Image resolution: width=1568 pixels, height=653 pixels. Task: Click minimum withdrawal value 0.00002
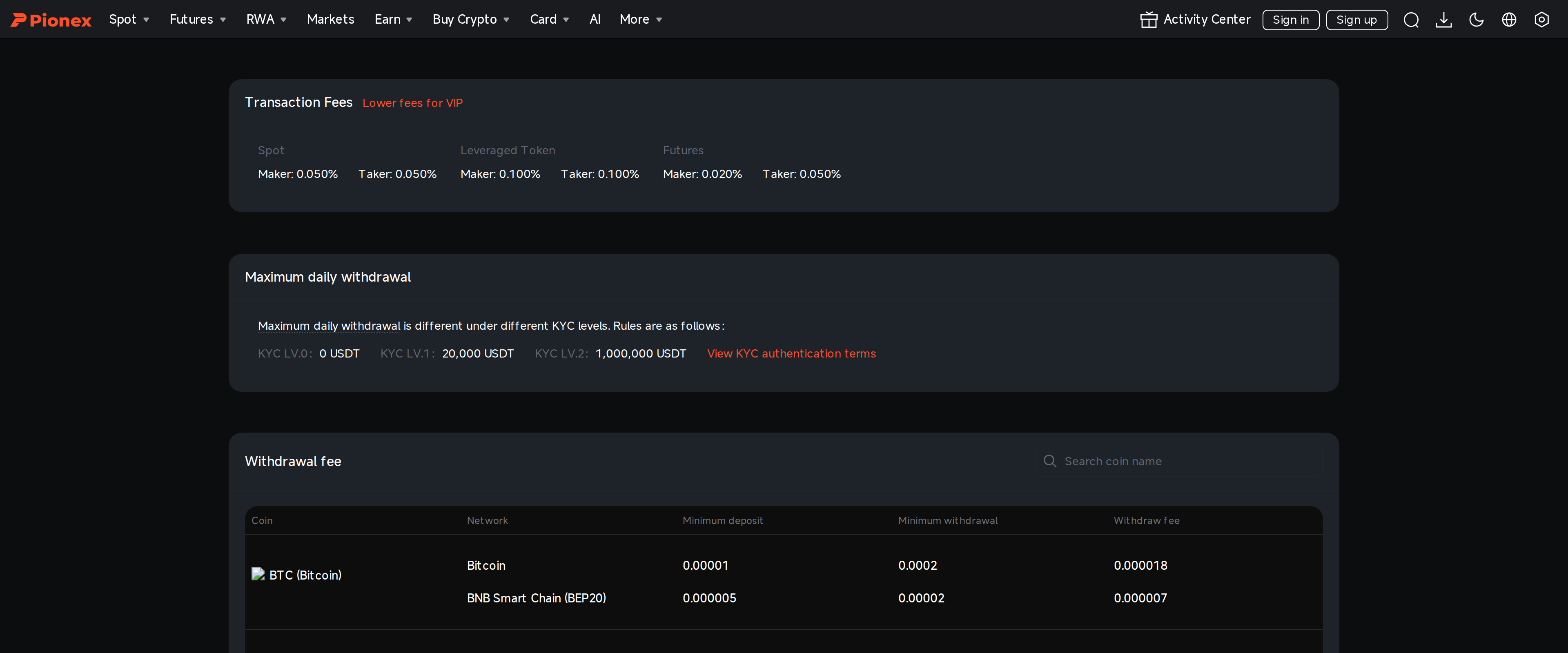click(921, 598)
